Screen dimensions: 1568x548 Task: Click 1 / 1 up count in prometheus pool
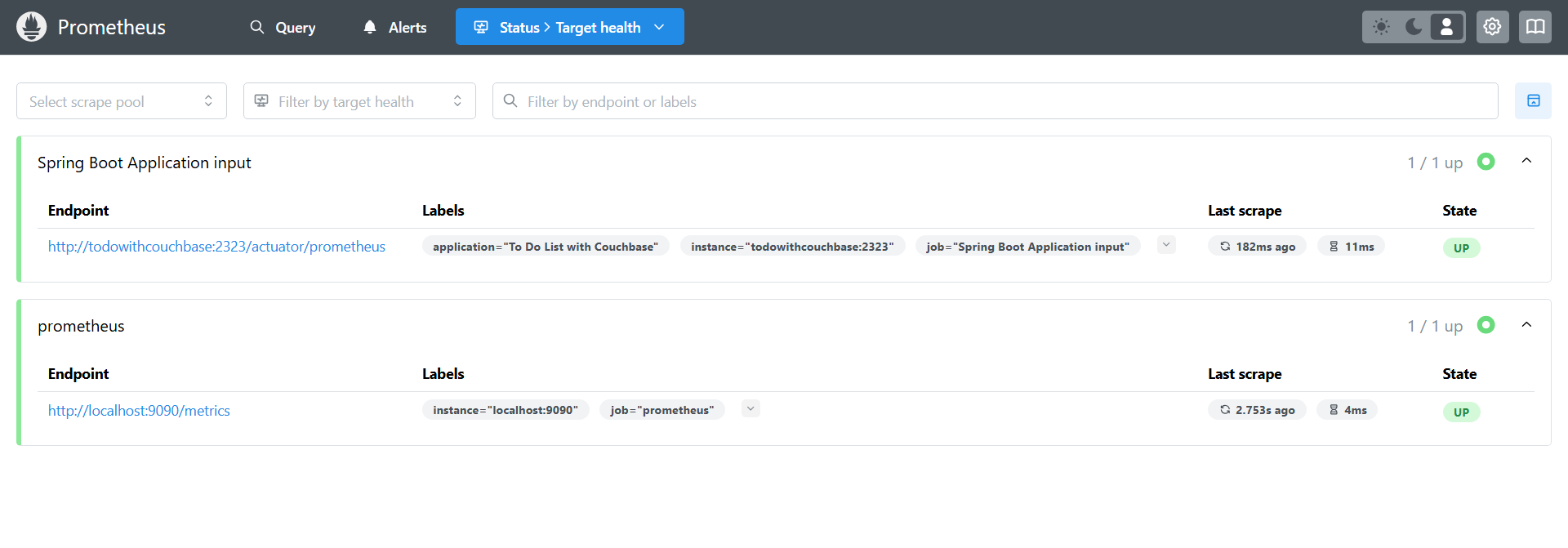[x=1435, y=326]
